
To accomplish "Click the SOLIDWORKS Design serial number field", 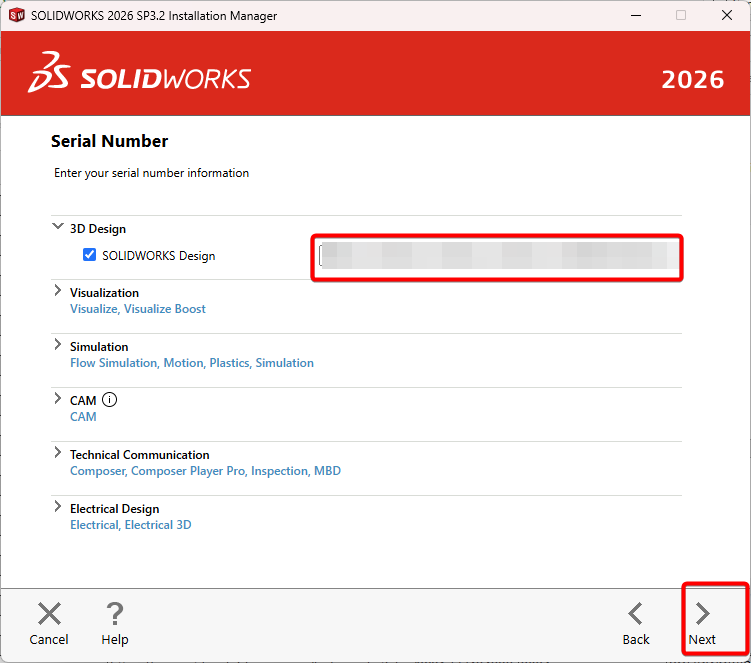I will coord(499,256).
